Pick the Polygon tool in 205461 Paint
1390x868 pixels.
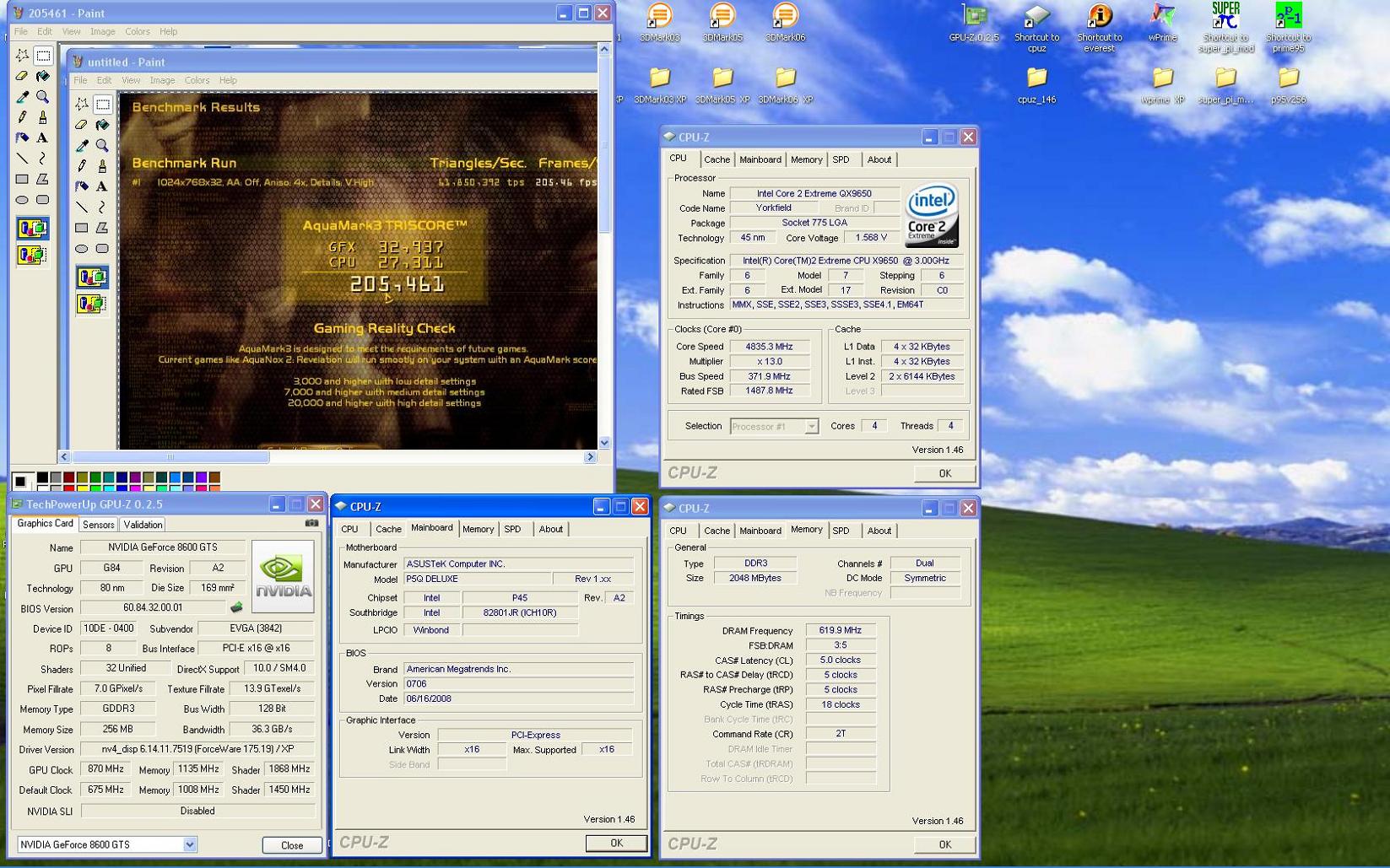(43, 179)
